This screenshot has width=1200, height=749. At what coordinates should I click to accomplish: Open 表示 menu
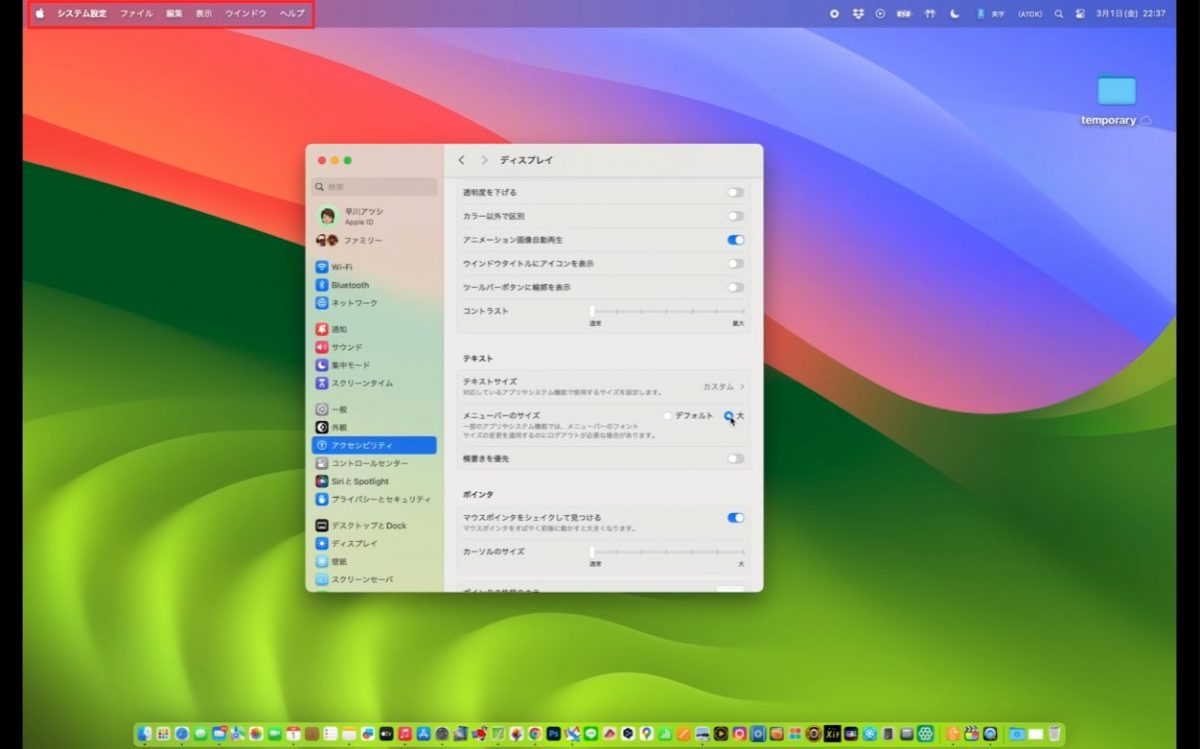204,14
